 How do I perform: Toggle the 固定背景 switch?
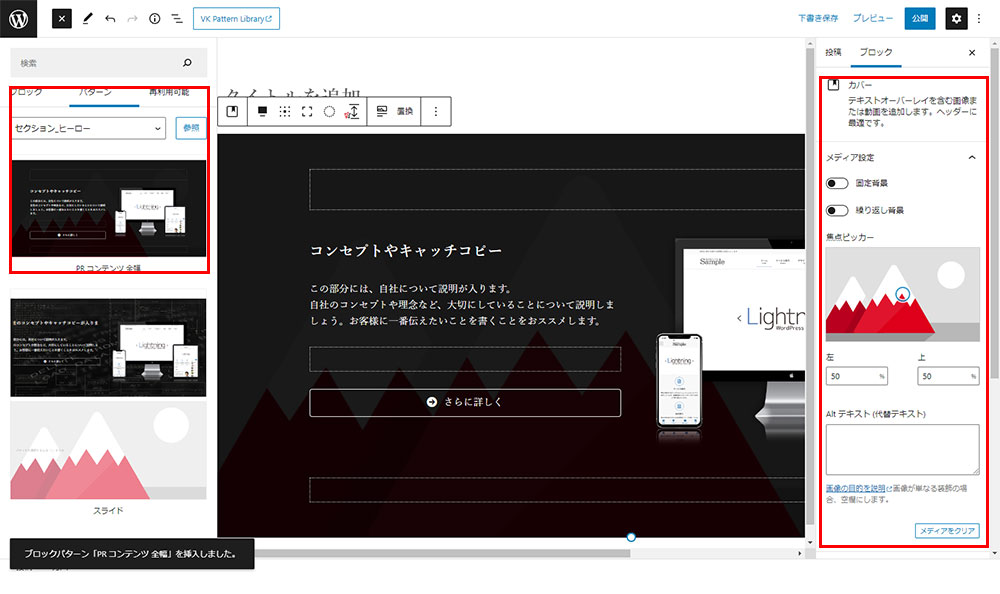[x=837, y=184]
